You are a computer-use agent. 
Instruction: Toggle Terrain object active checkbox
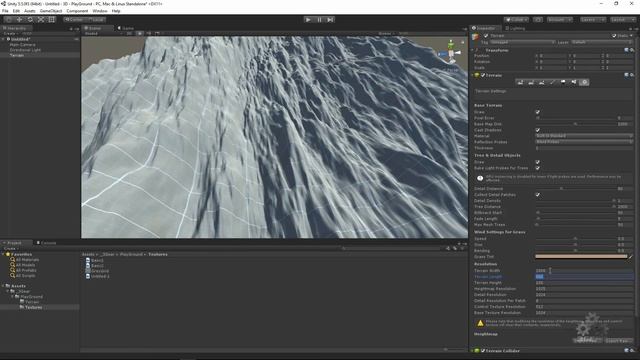point(486,36)
